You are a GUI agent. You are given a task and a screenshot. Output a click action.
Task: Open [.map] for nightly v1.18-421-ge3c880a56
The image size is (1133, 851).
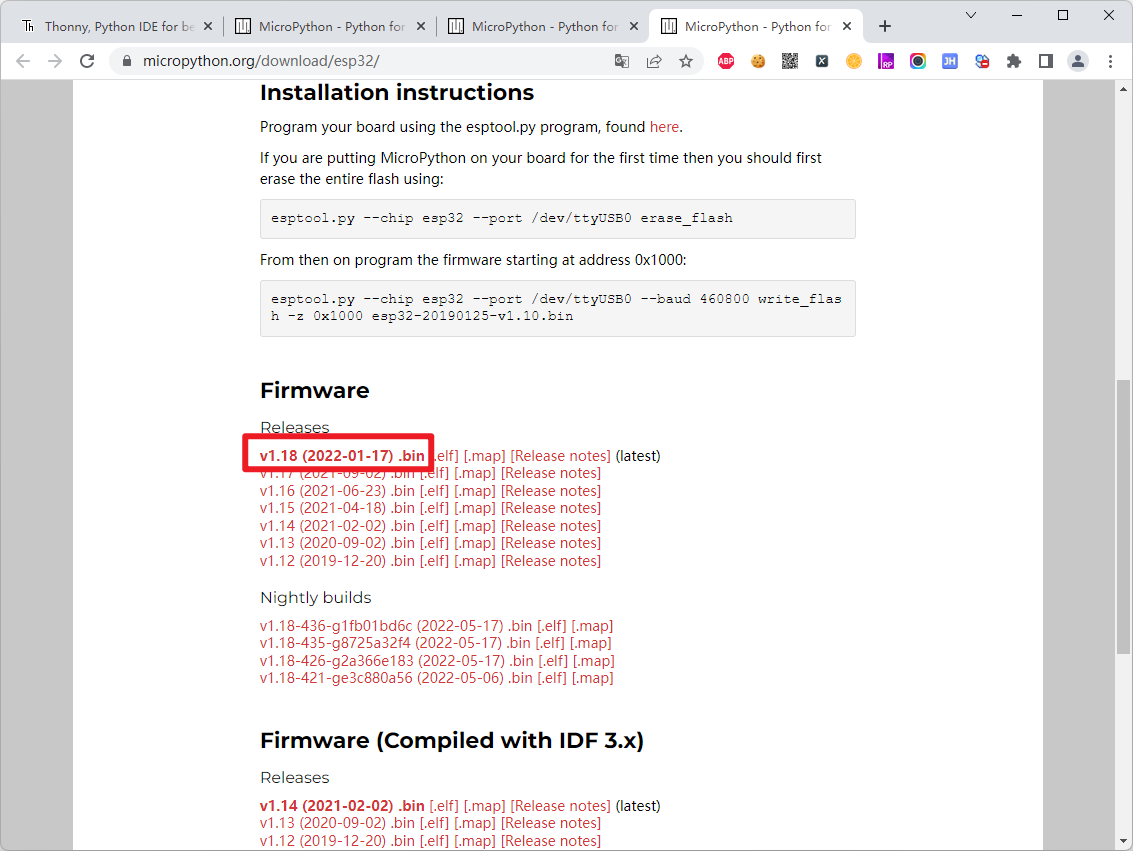coord(593,678)
